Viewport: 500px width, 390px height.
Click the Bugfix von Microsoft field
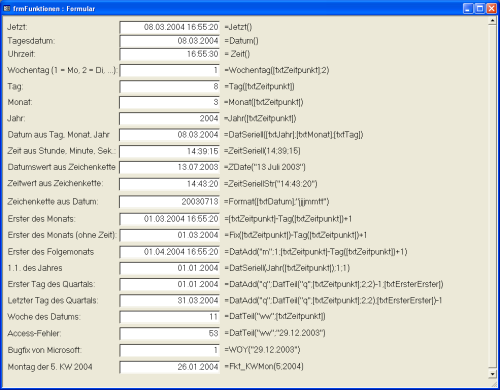(169, 350)
